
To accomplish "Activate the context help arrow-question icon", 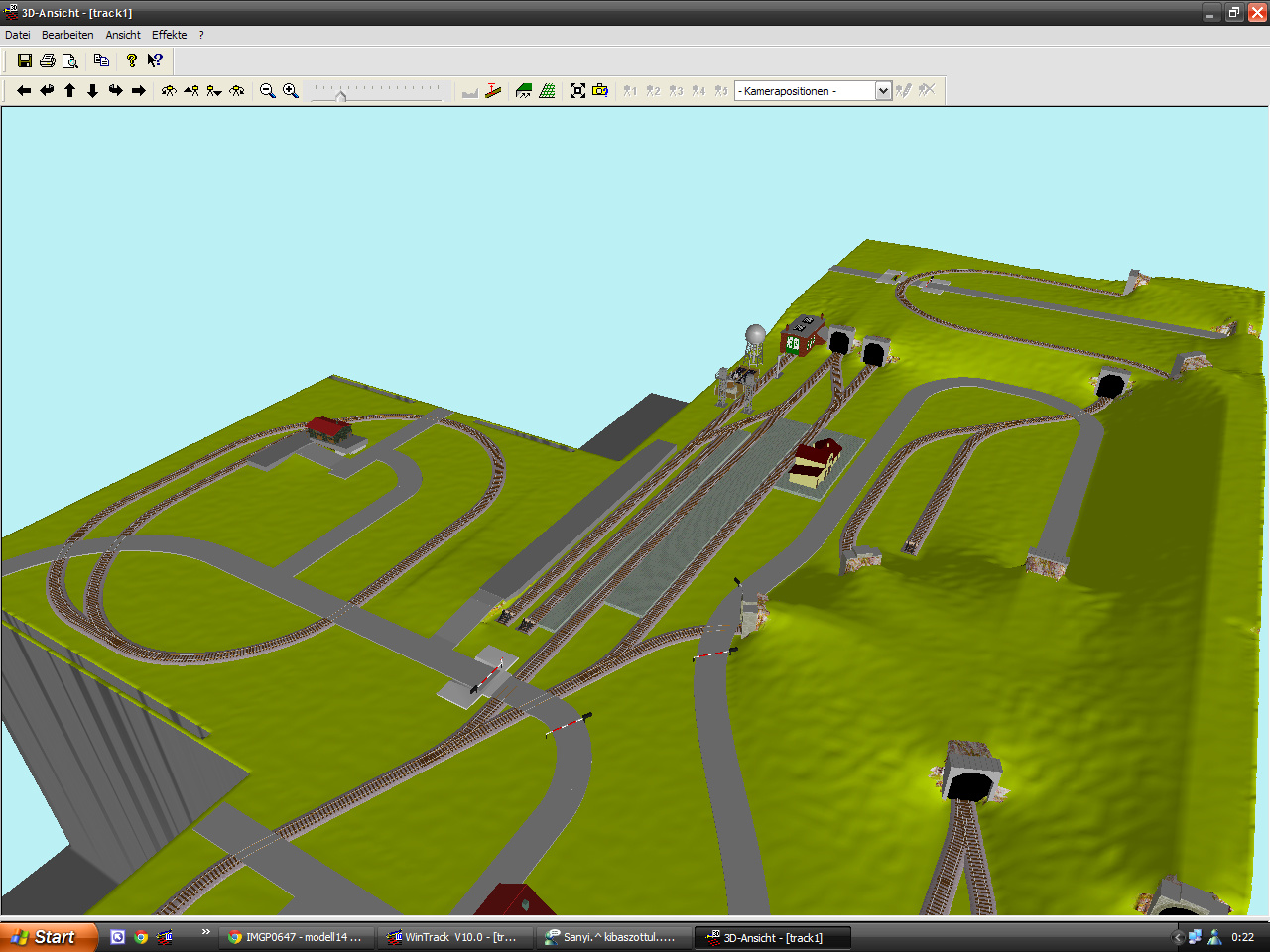I will pyautogui.click(x=155, y=60).
